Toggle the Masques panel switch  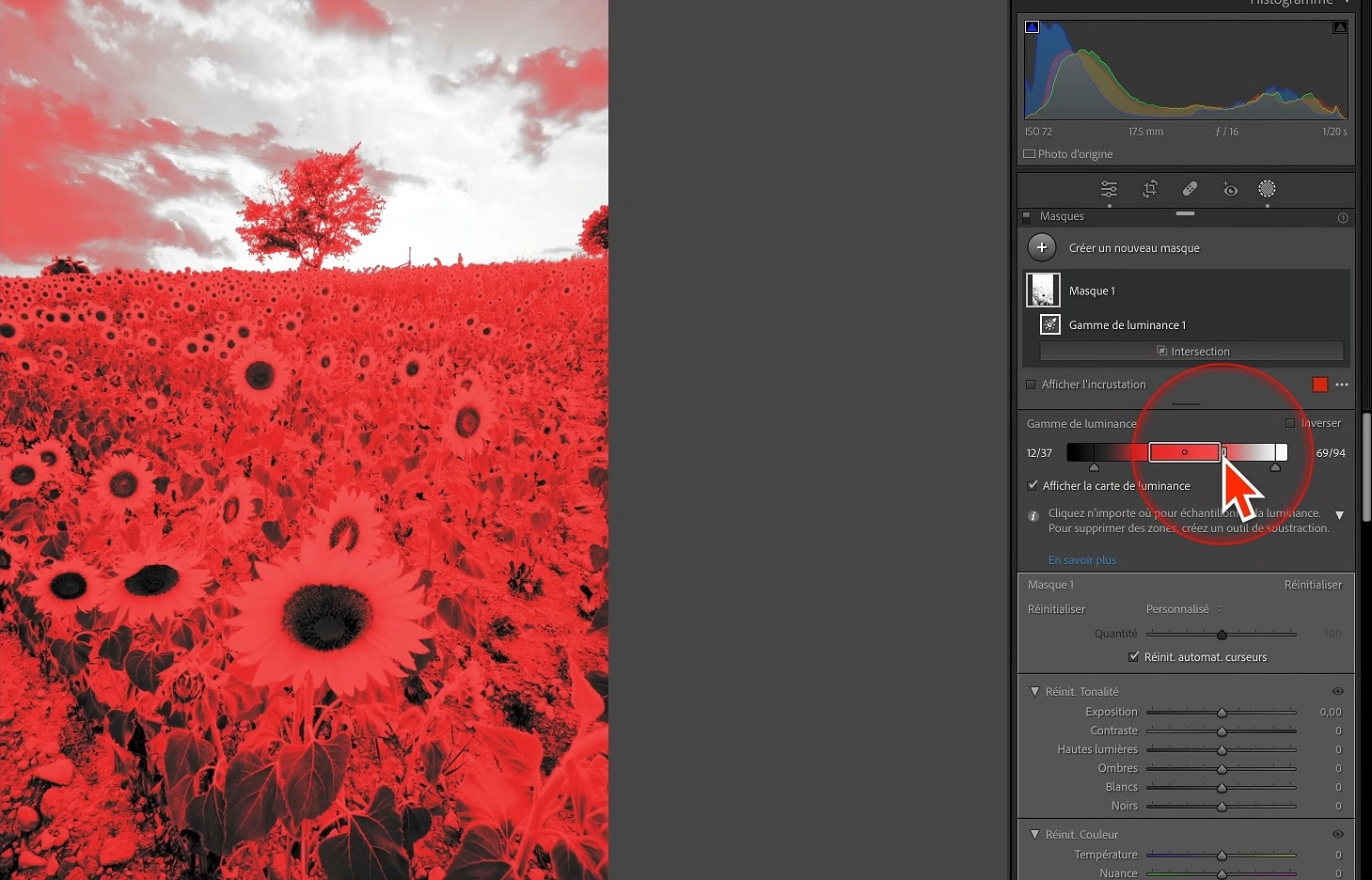[1027, 216]
